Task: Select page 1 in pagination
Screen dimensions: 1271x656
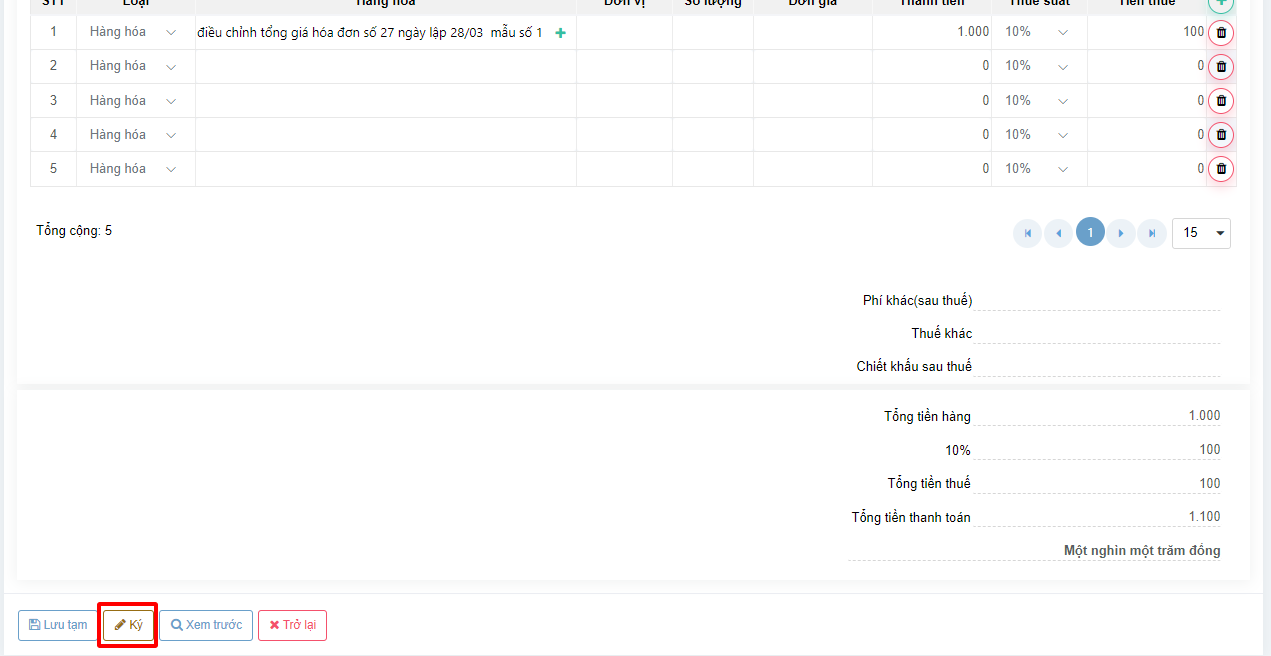Action: click(x=1090, y=232)
